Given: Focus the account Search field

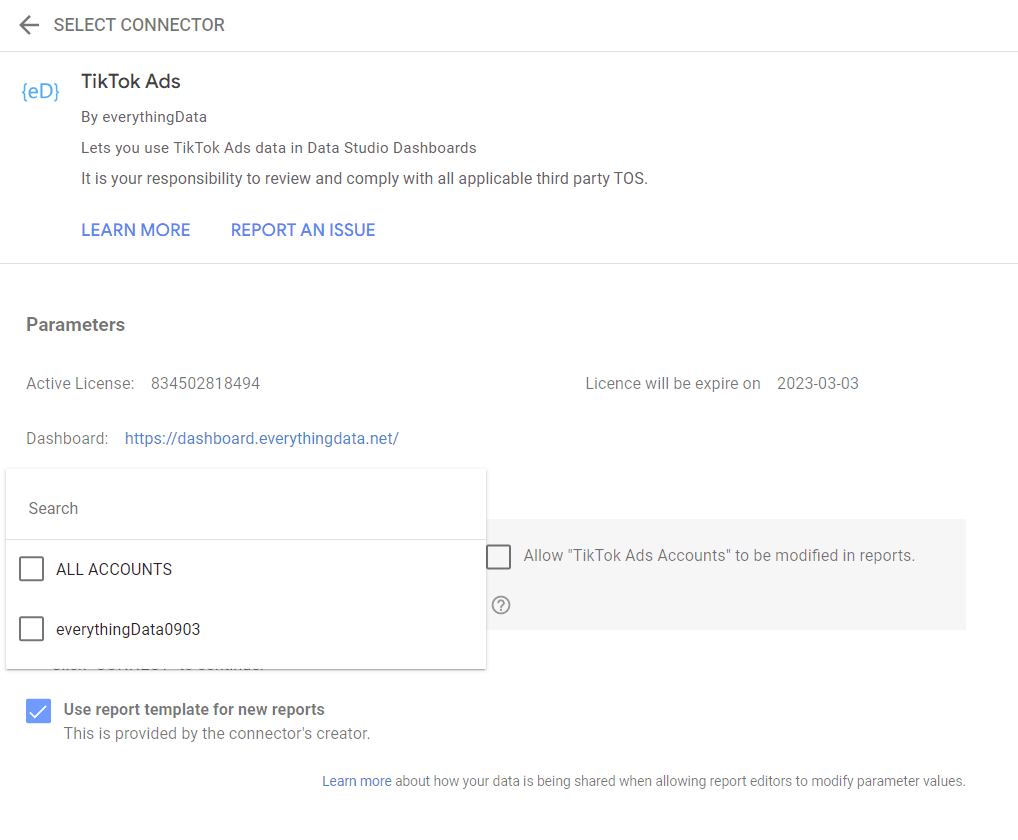Looking at the screenshot, I should (x=245, y=508).
